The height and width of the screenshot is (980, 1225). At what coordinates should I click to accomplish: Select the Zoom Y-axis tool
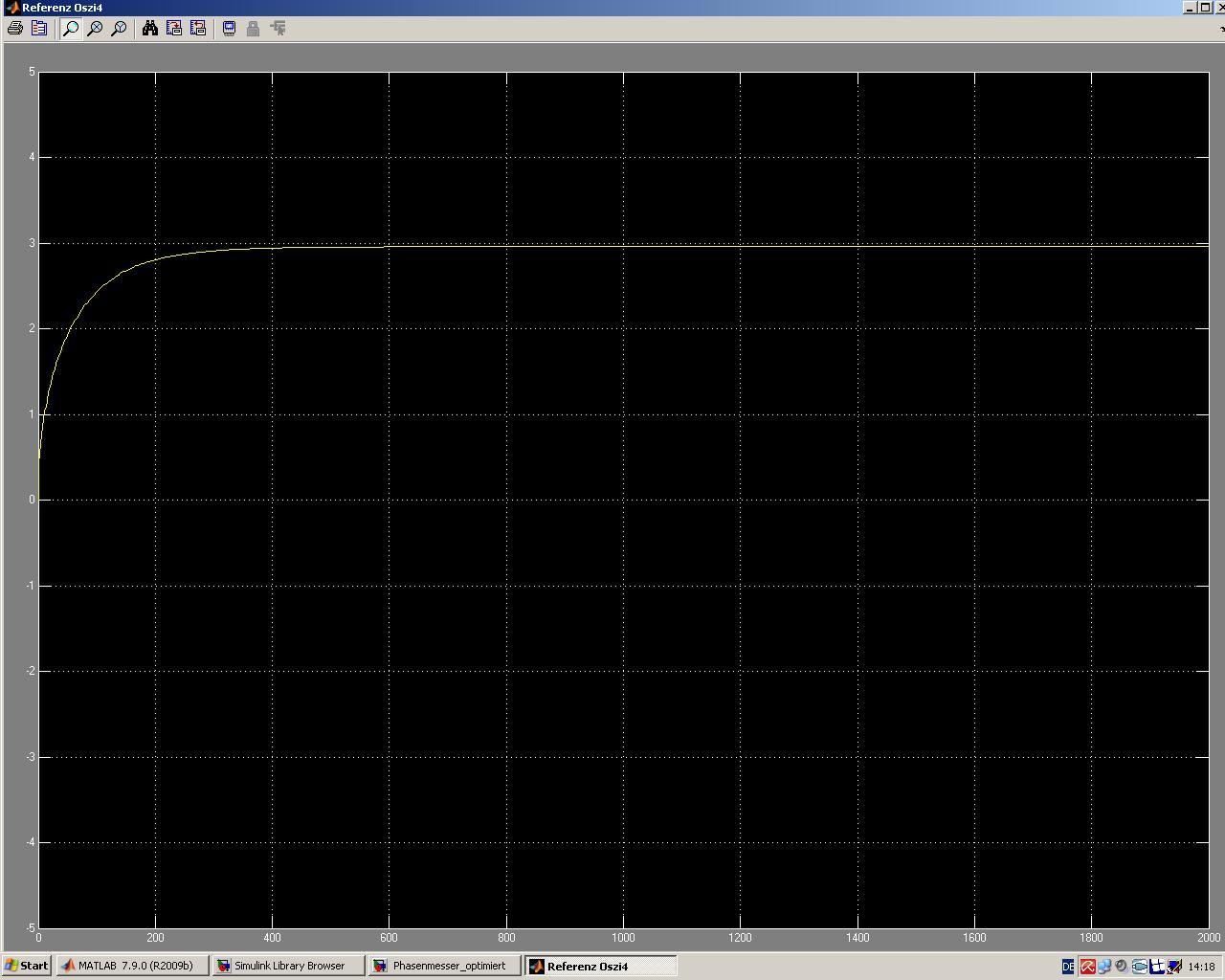119,29
